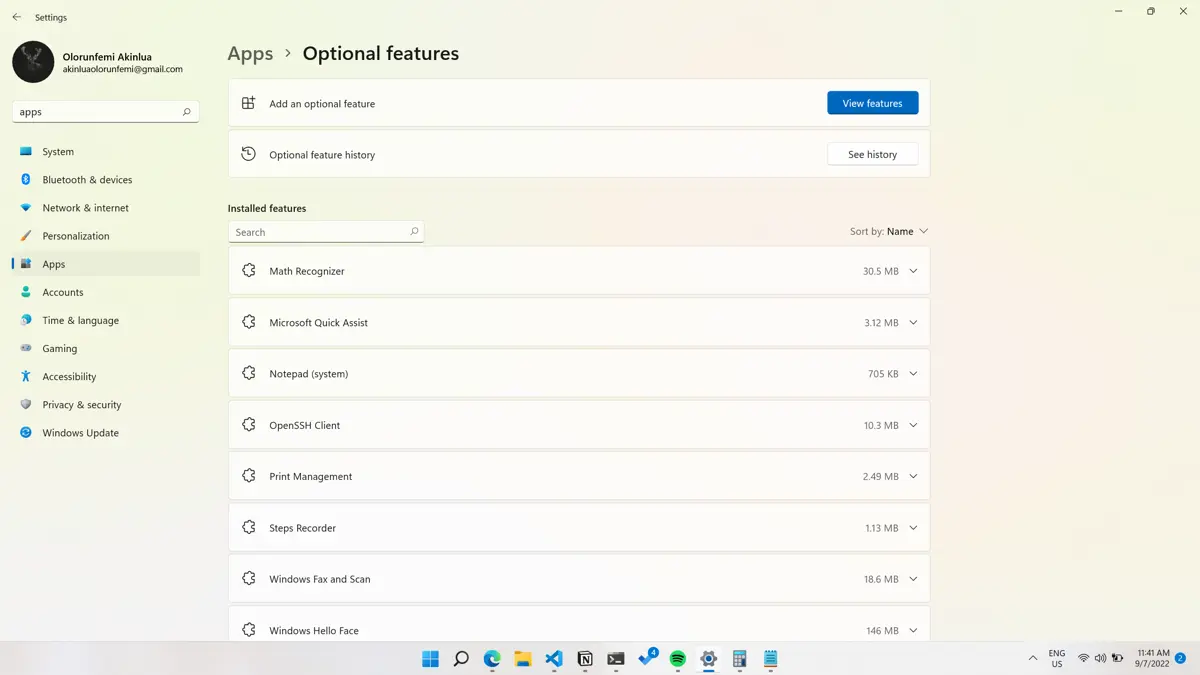Click the Personalization brush icon
Screen dimensions: 1200x675
(x=26, y=236)
